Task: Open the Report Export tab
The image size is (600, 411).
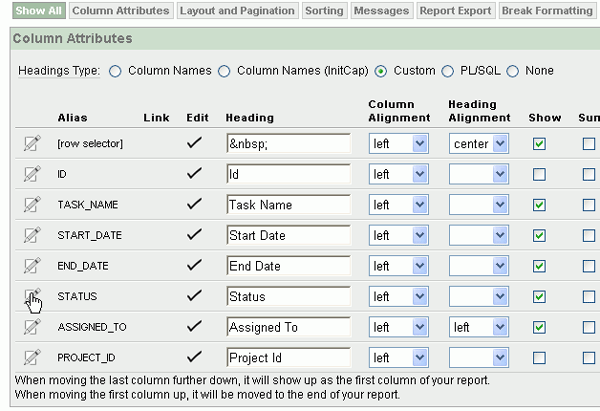Action: click(x=455, y=11)
